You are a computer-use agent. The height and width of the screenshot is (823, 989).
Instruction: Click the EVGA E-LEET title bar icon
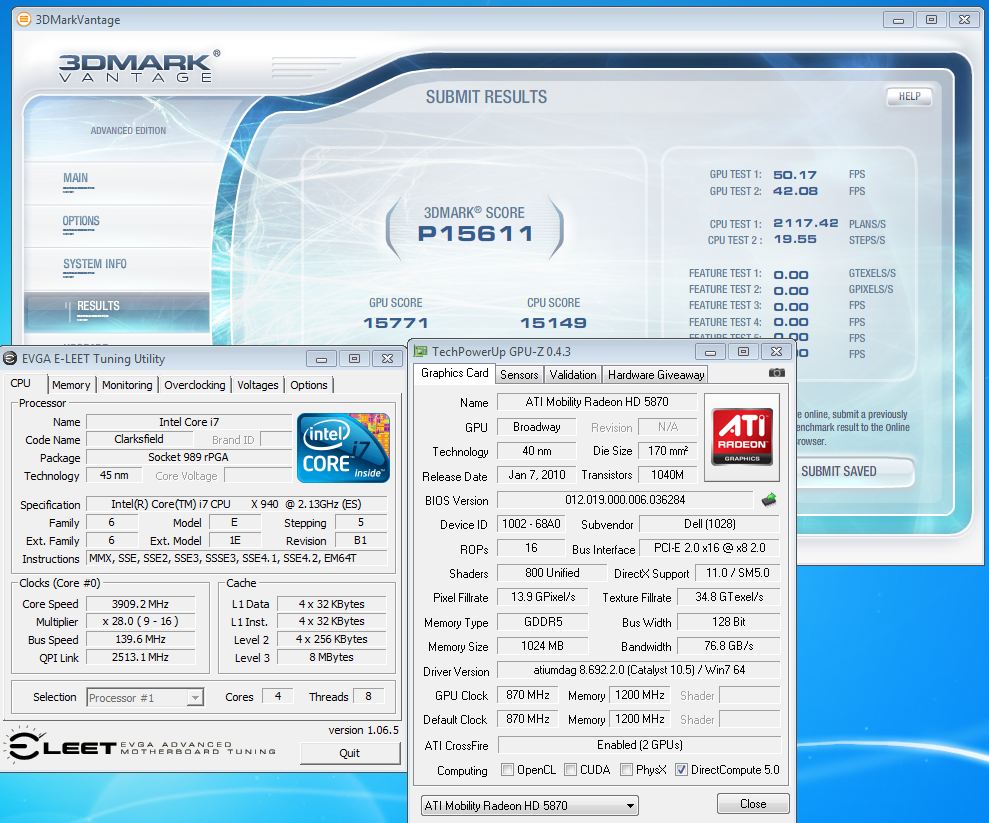coord(10,358)
